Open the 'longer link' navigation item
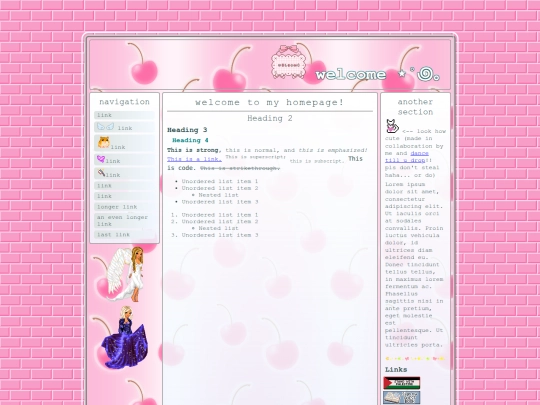 124,207
